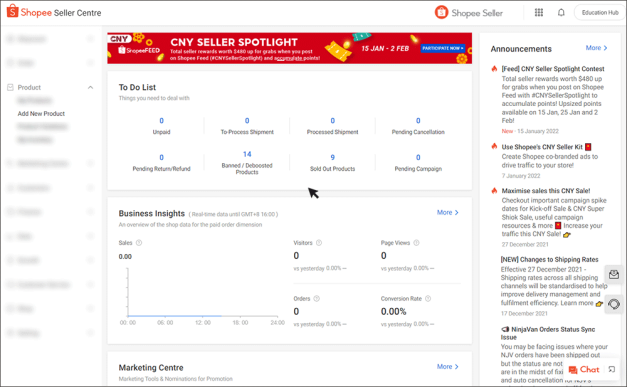Screen dimensions: 628x388
Task: Open the apps grid icon
Action: [x=539, y=12]
